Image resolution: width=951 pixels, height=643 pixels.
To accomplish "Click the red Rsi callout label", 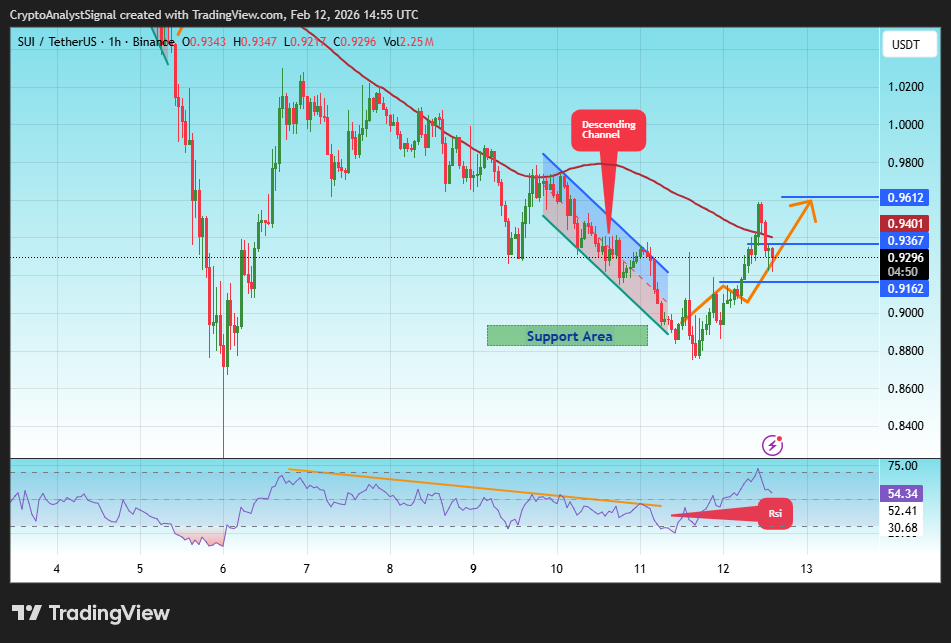I will pos(775,514).
